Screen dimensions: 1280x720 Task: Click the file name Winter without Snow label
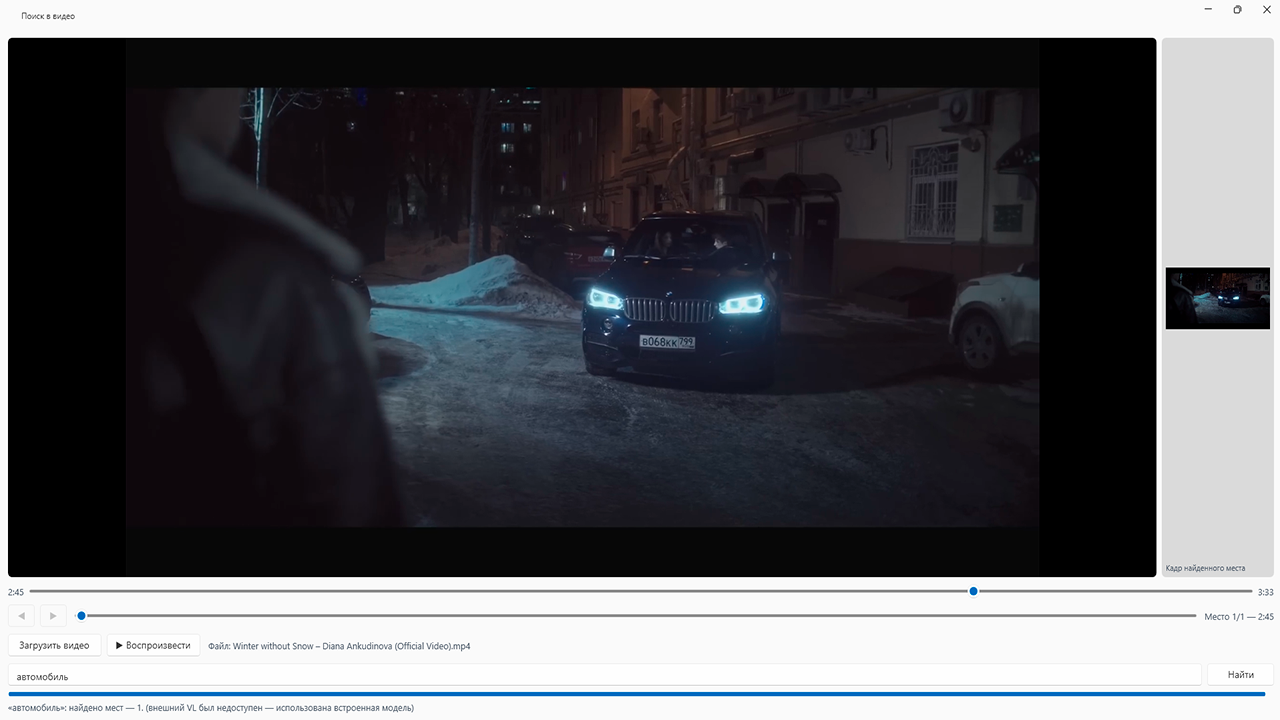pos(339,646)
